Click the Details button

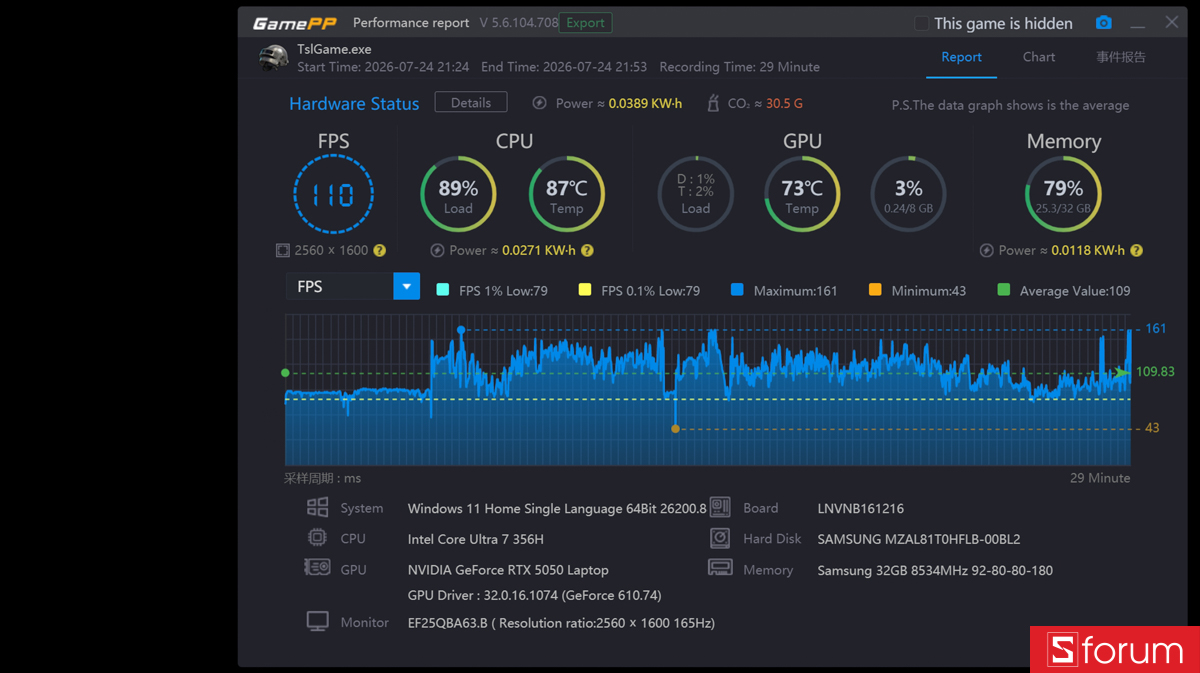(471, 103)
